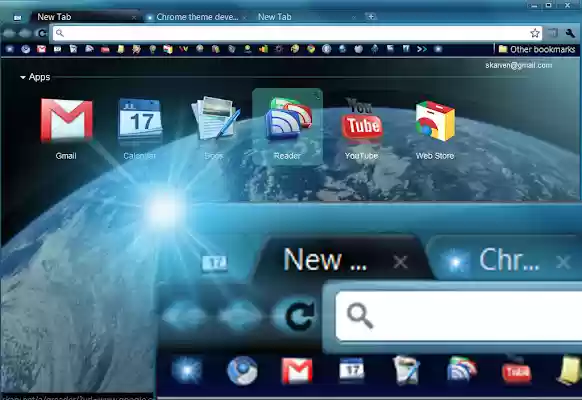Close the first New Tab tab
This screenshot has width=582, height=400.
pos(134,17)
